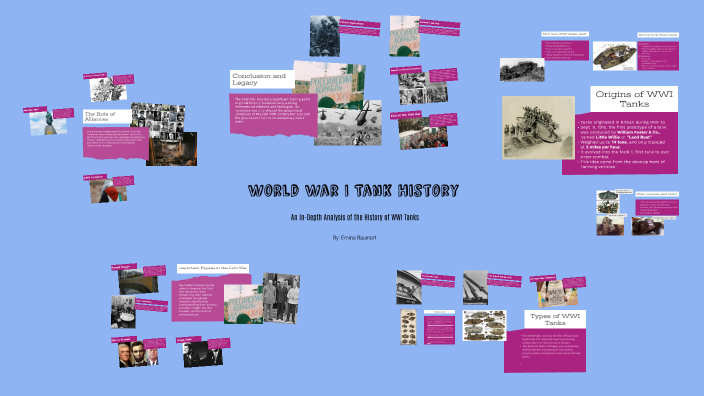Select the arched bridge photo thumbnail

[x=138, y=283]
